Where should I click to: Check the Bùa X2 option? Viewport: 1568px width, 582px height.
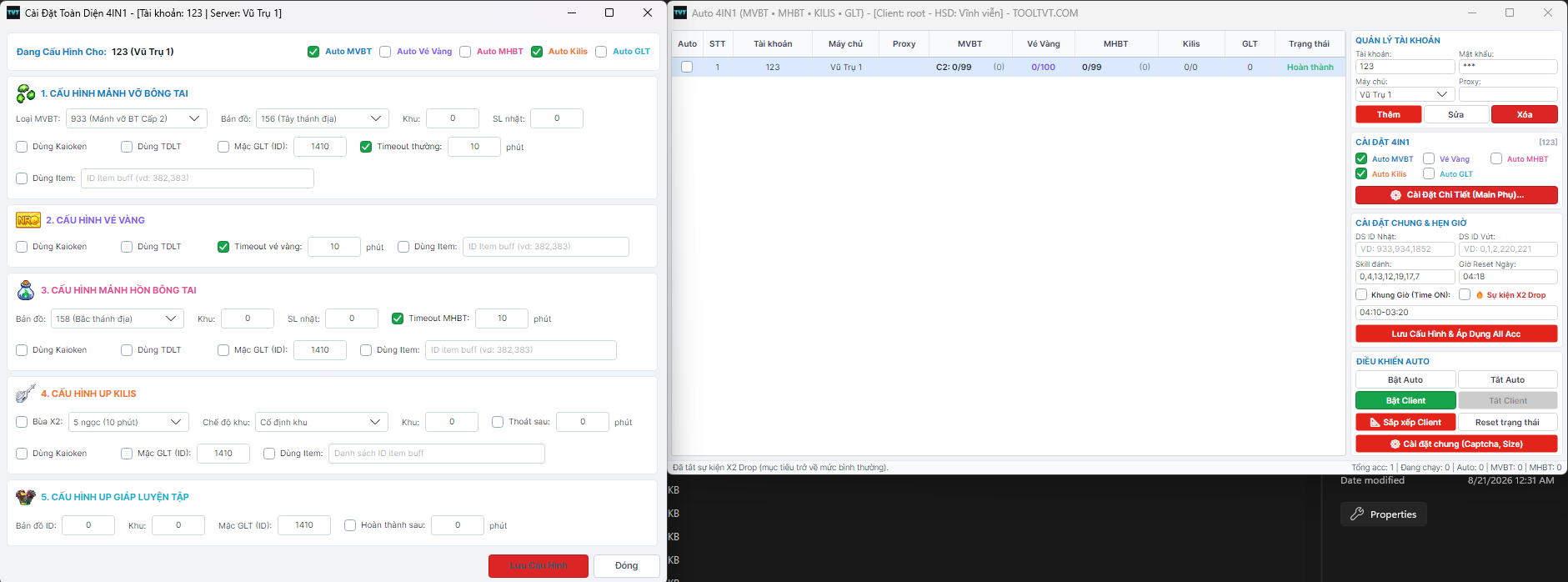(x=22, y=422)
